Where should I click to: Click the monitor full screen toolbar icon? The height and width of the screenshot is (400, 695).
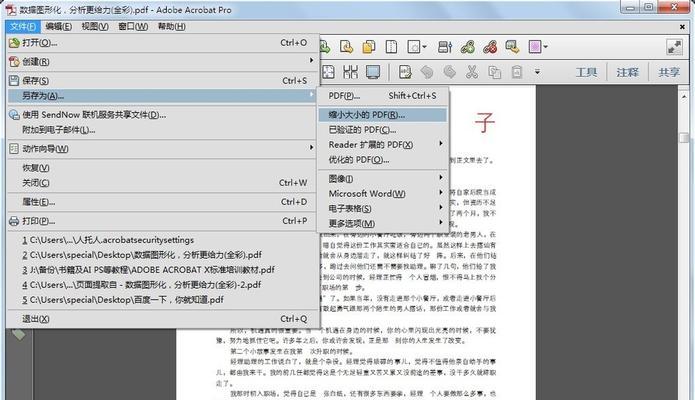pyautogui.click(x=373, y=72)
